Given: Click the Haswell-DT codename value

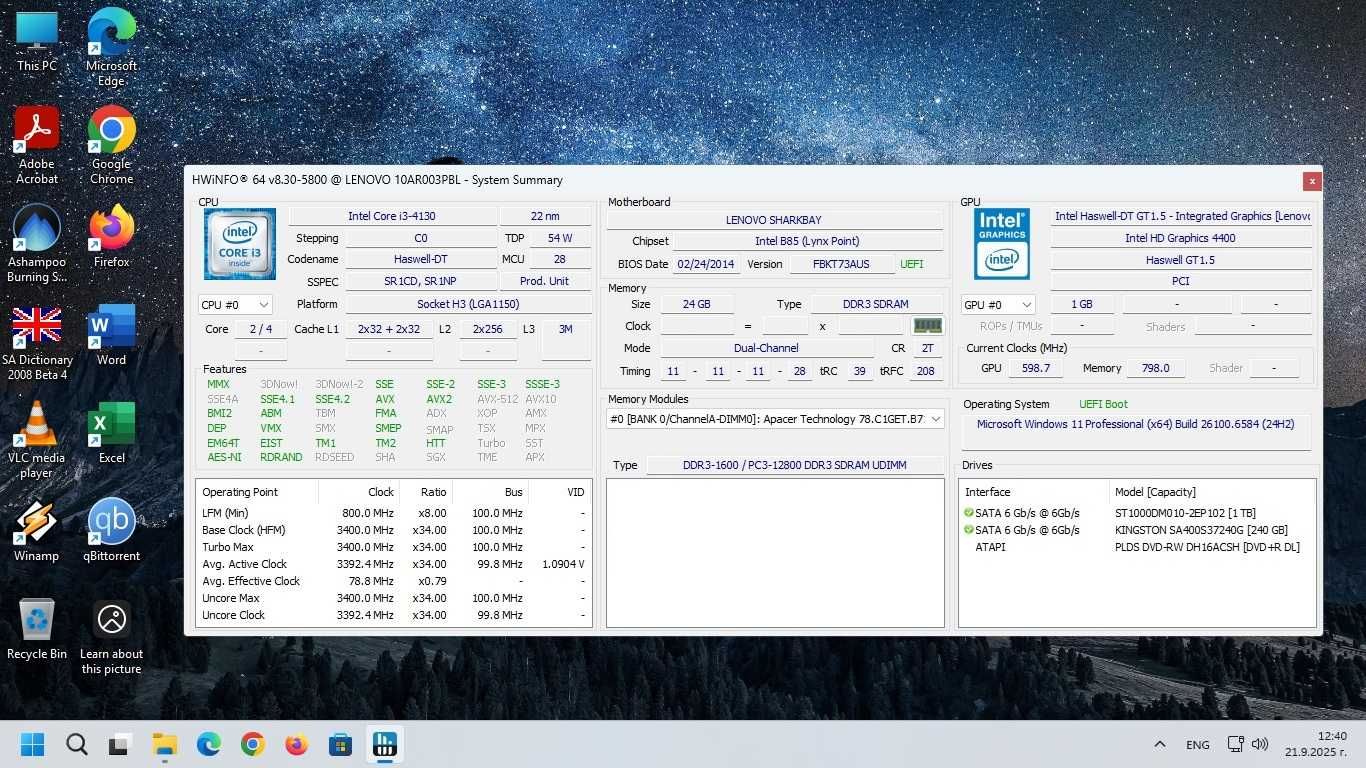Looking at the screenshot, I should (420, 259).
